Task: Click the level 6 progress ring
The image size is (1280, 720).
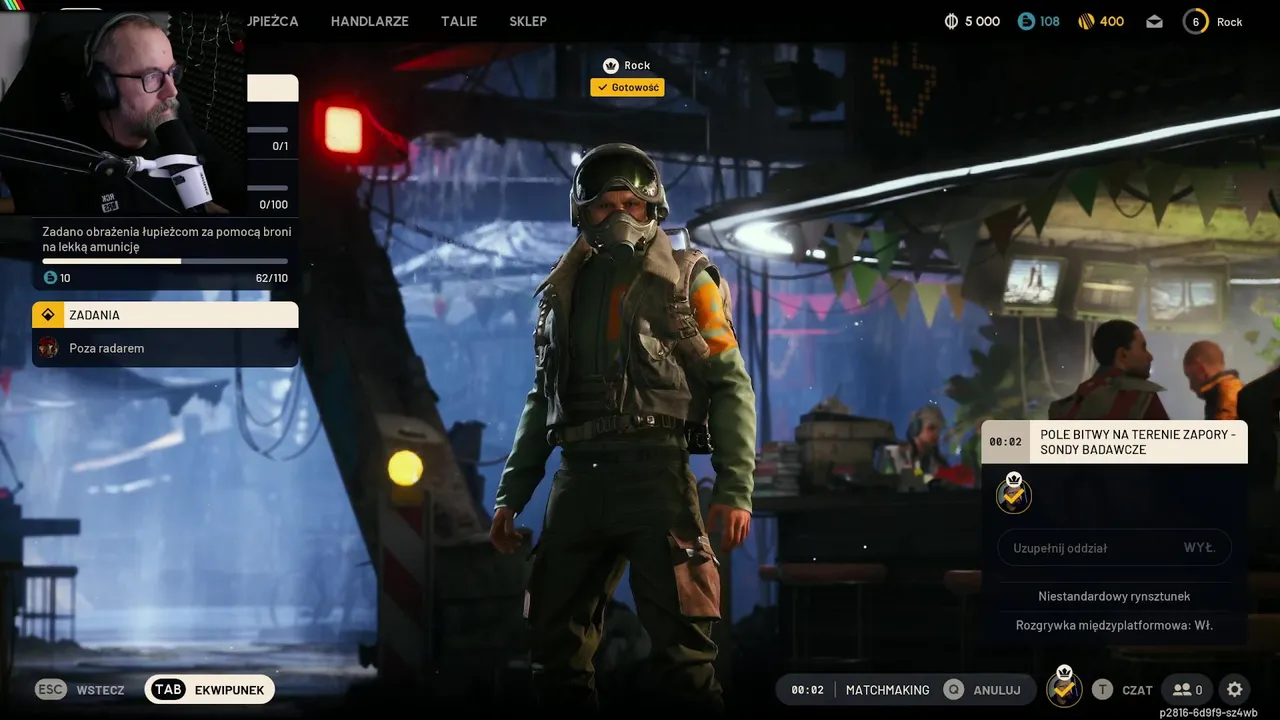Action: tap(1196, 21)
